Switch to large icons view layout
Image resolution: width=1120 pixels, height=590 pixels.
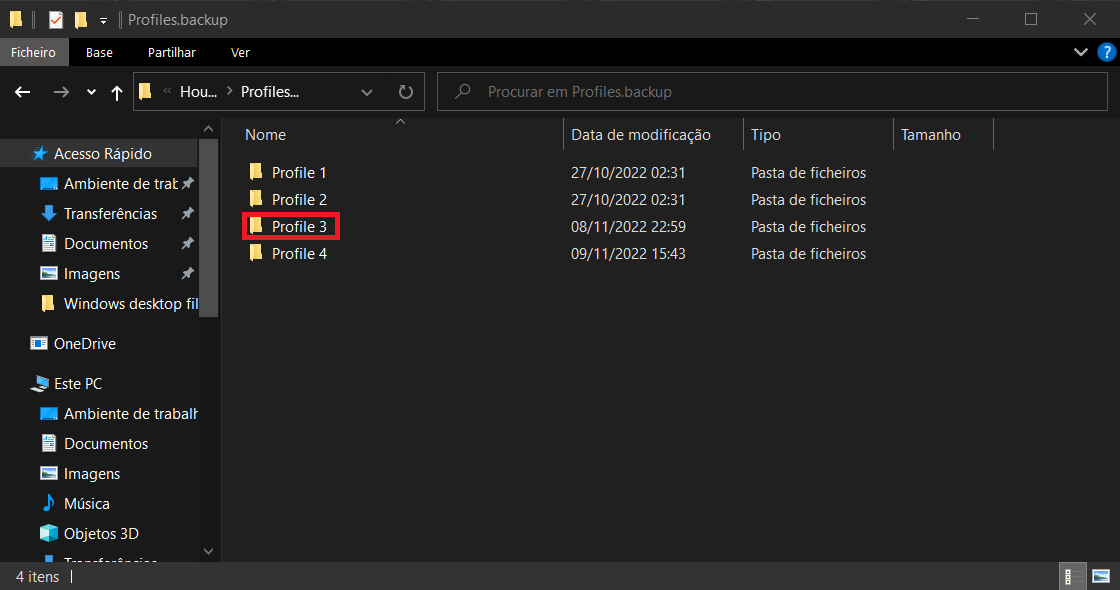point(1101,576)
